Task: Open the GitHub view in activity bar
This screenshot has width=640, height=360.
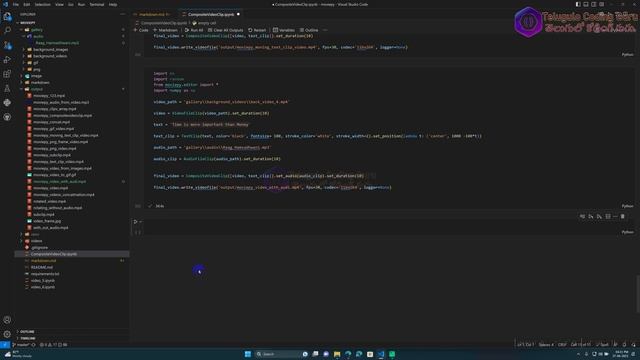Action: (x=7, y=117)
